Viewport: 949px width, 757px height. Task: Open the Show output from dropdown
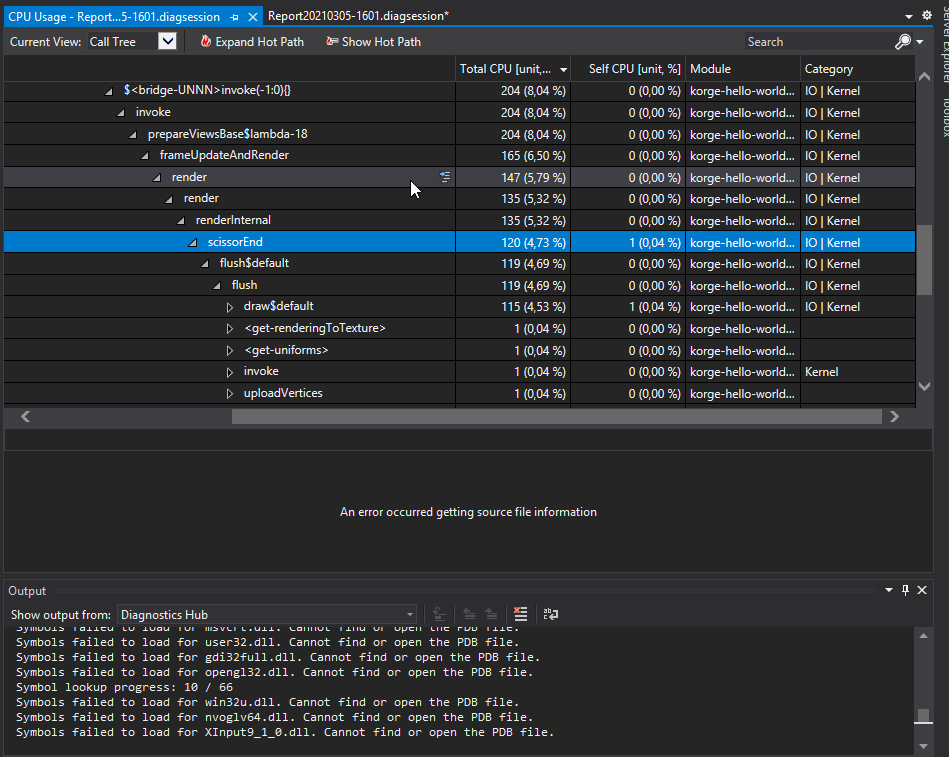tap(267, 614)
